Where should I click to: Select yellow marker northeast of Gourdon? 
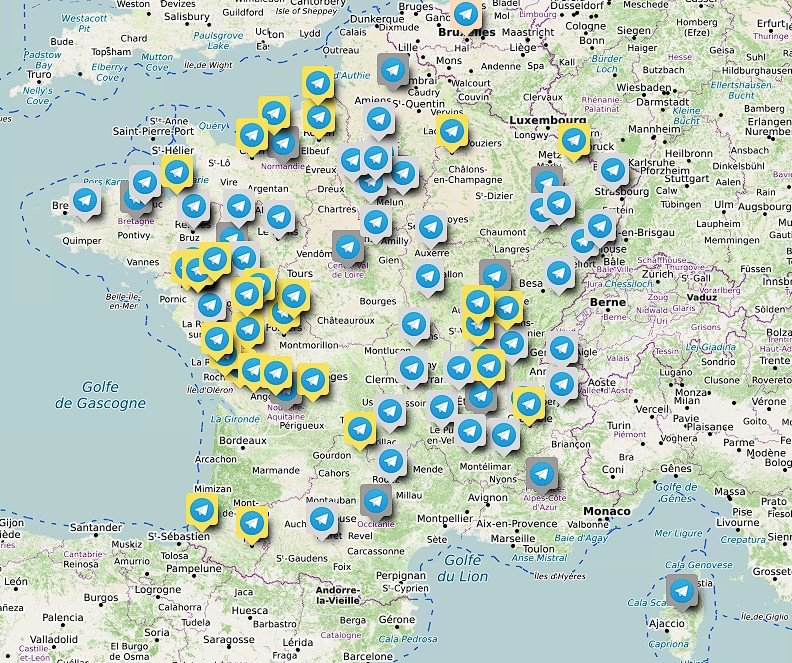pos(360,431)
